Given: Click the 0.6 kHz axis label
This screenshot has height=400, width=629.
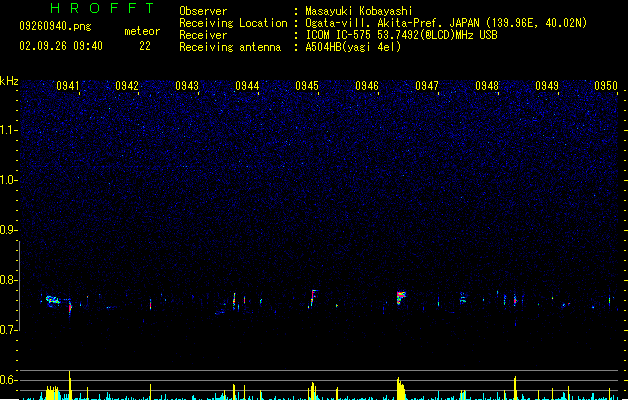Looking at the screenshot, I should click(8, 380).
